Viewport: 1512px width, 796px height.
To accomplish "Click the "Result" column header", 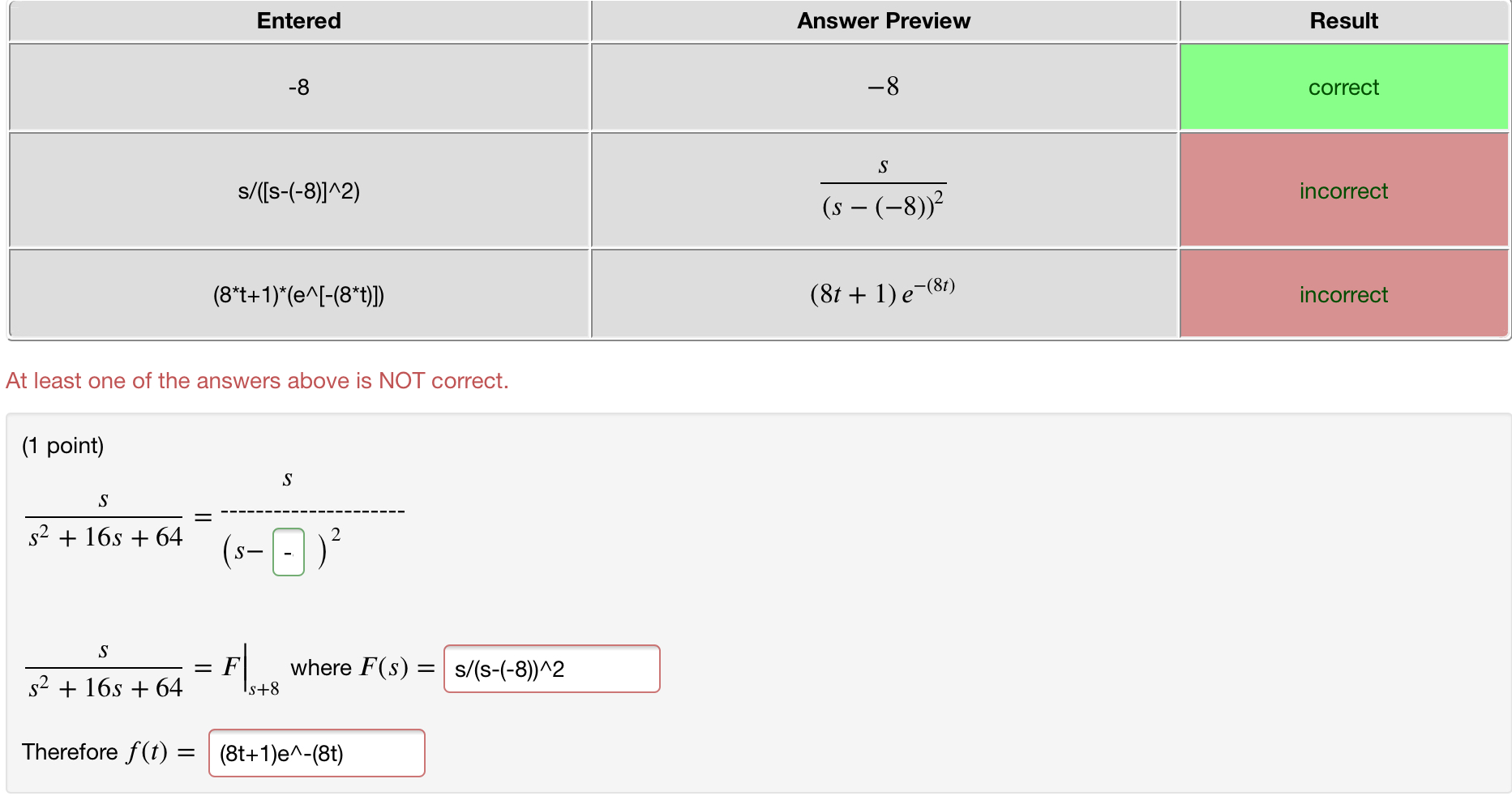I will 1343,20.
